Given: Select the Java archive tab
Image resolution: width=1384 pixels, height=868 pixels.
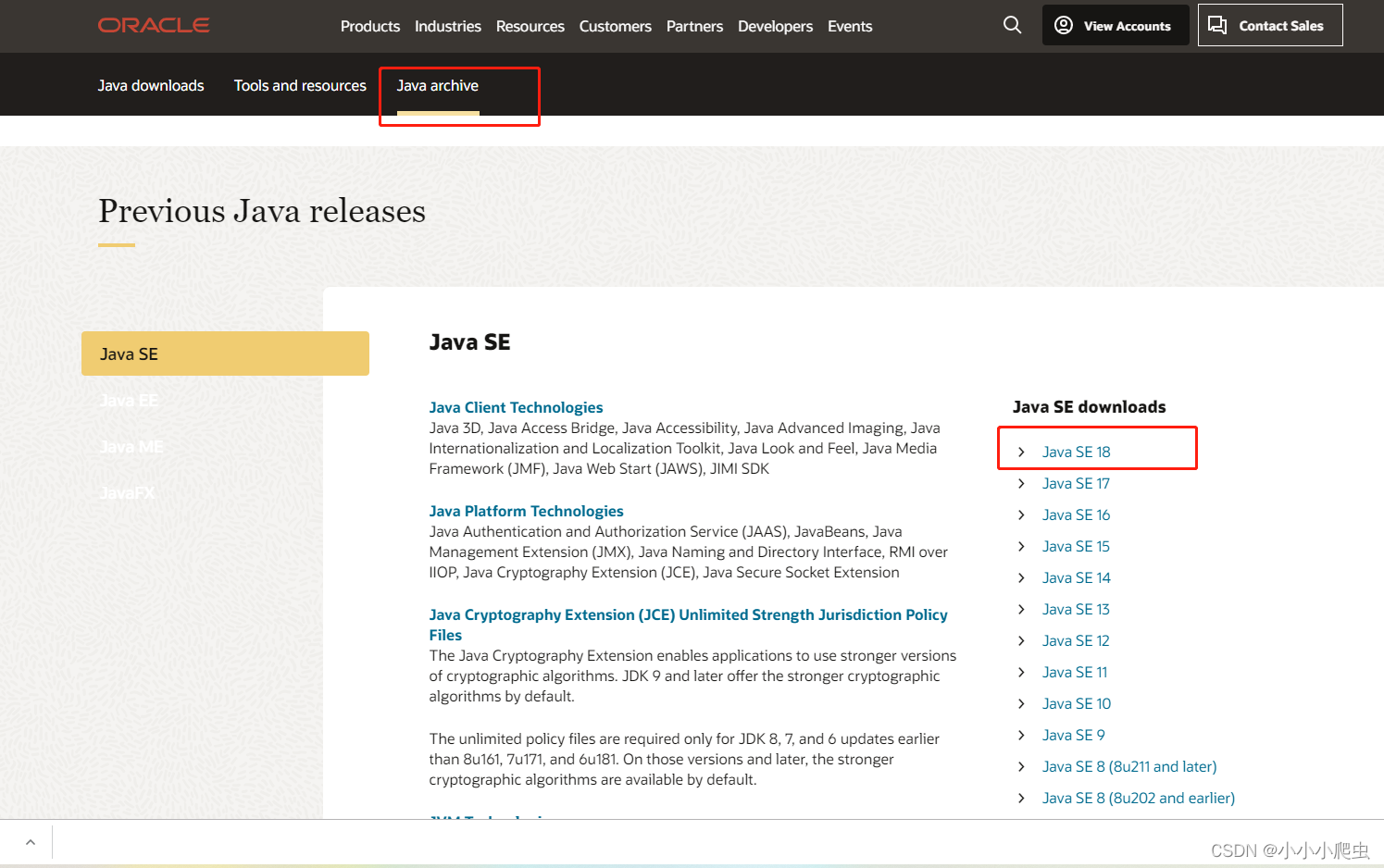Looking at the screenshot, I should point(438,85).
